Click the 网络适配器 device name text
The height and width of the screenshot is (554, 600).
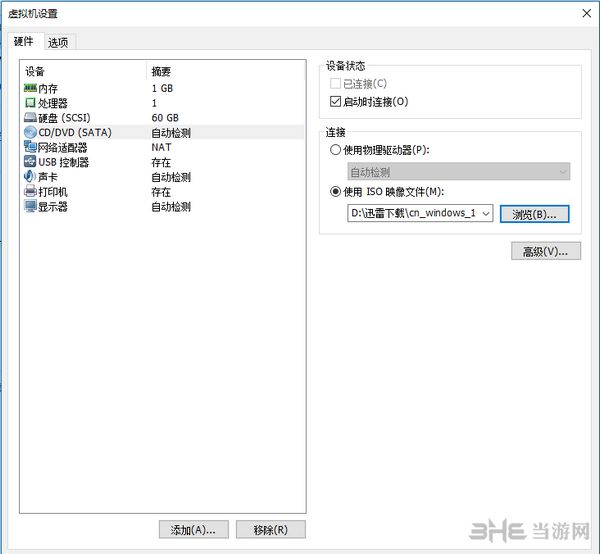point(62,147)
